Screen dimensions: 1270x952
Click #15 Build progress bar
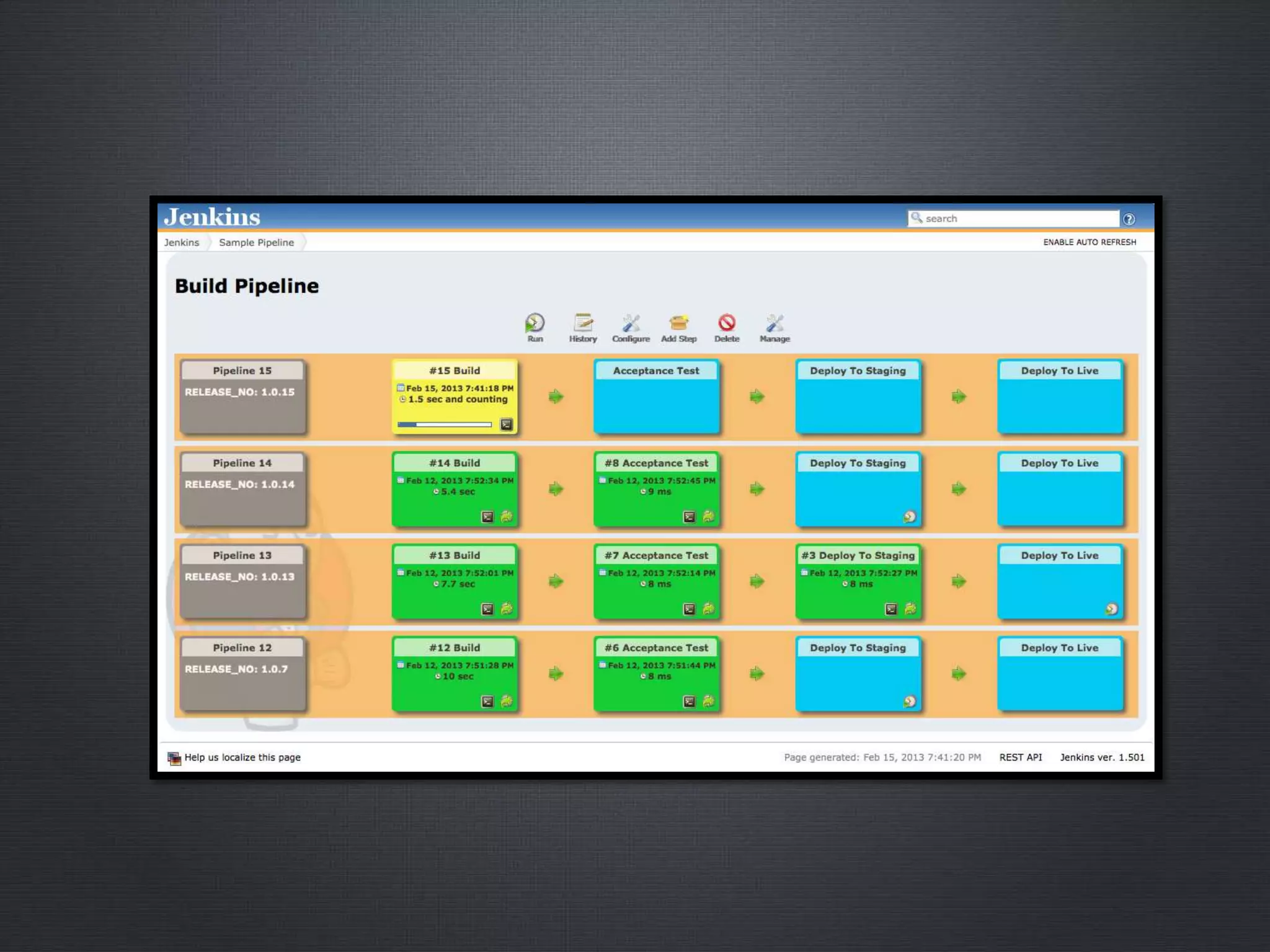(445, 425)
